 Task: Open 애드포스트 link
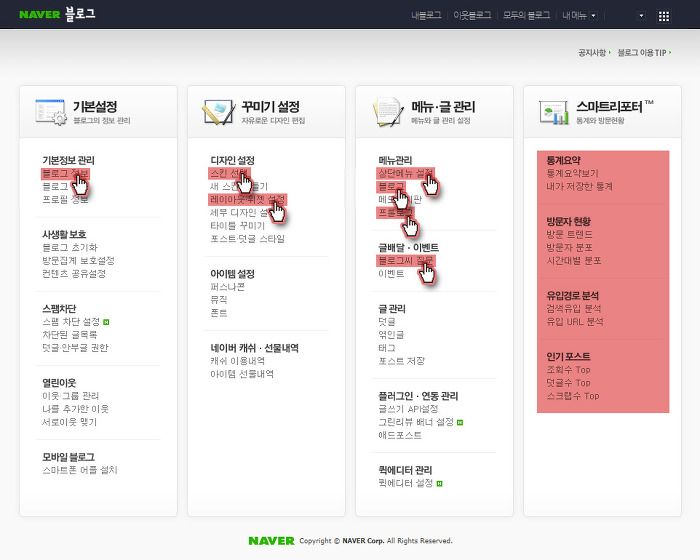pyautogui.click(x=400, y=435)
